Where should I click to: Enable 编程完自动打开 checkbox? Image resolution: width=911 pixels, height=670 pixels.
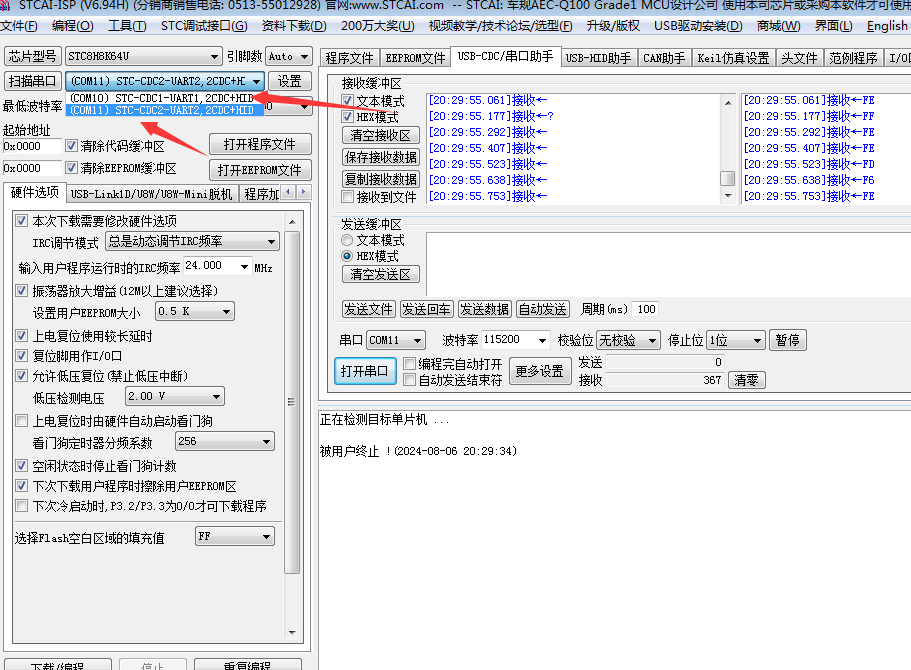[410, 364]
